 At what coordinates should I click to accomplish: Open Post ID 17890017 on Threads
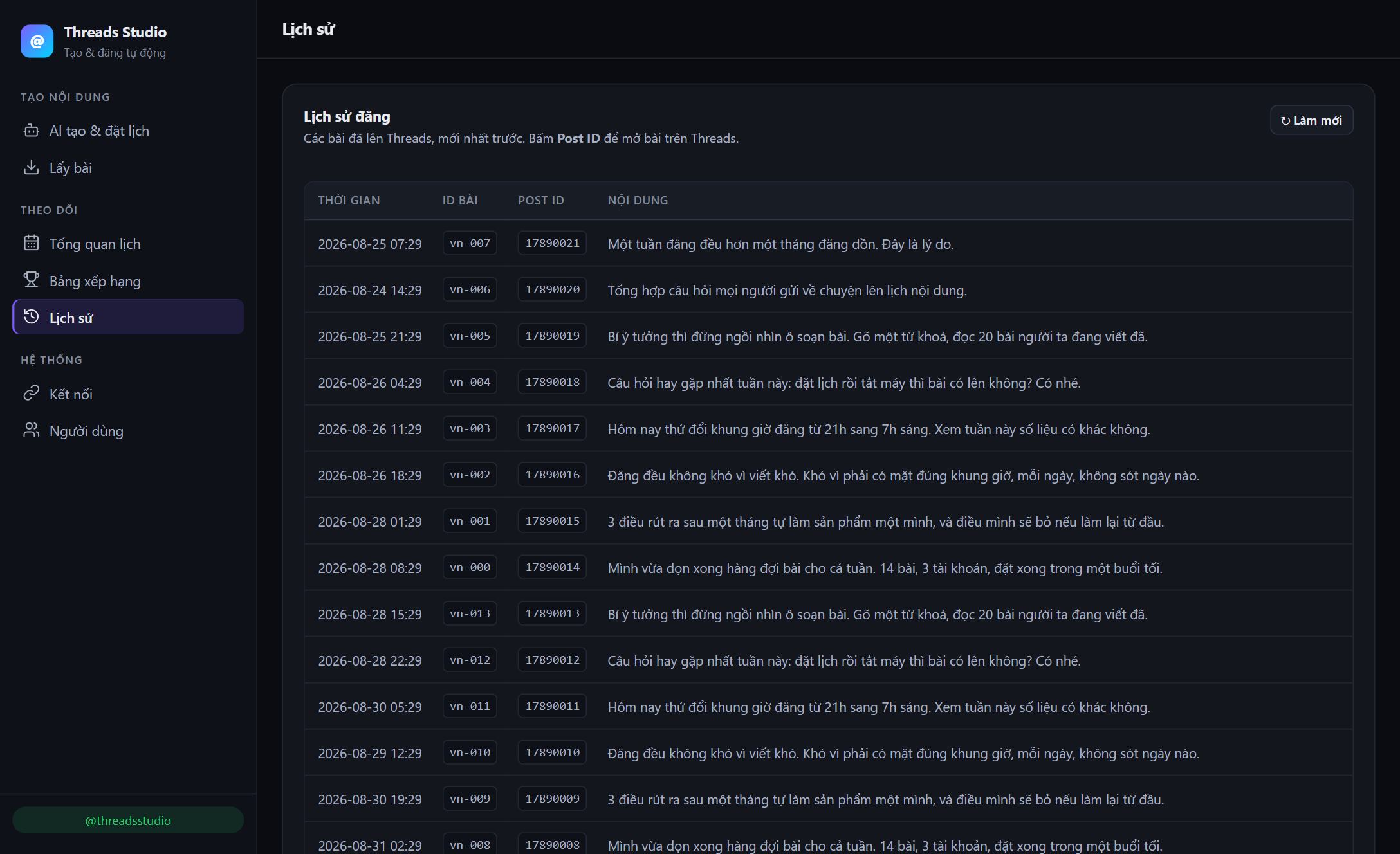pyautogui.click(x=552, y=428)
